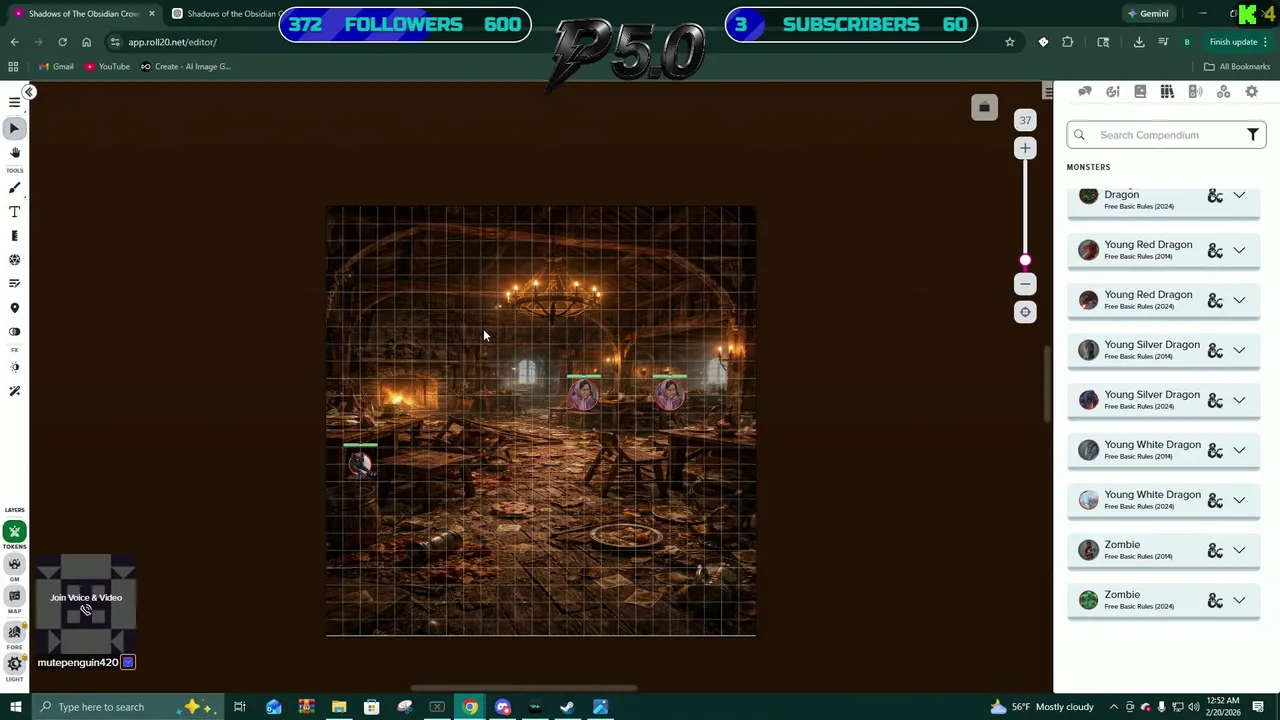Switch to the Map layer
This screenshot has height=720, width=1280.
(x=14, y=597)
